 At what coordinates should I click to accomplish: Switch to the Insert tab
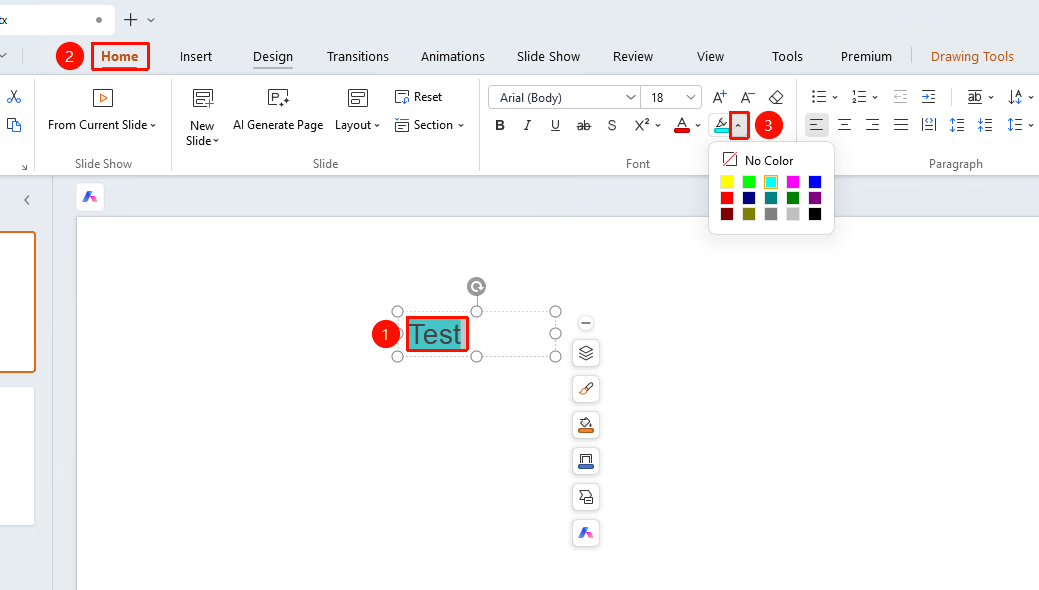point(196,56)
